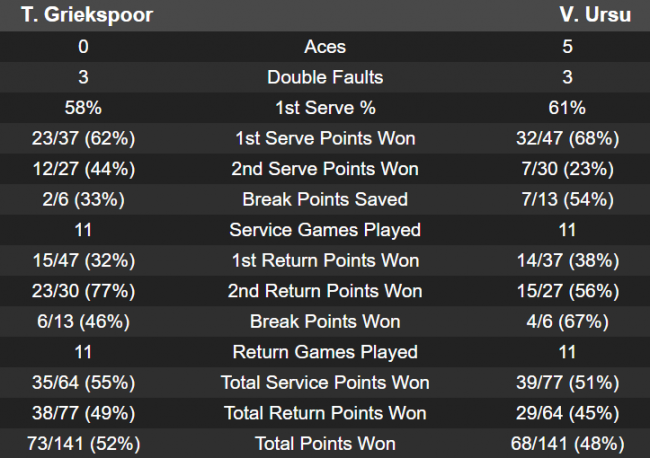650x458 pixels.
Task: Click the Service Games Played label
Action: point(325,230)
